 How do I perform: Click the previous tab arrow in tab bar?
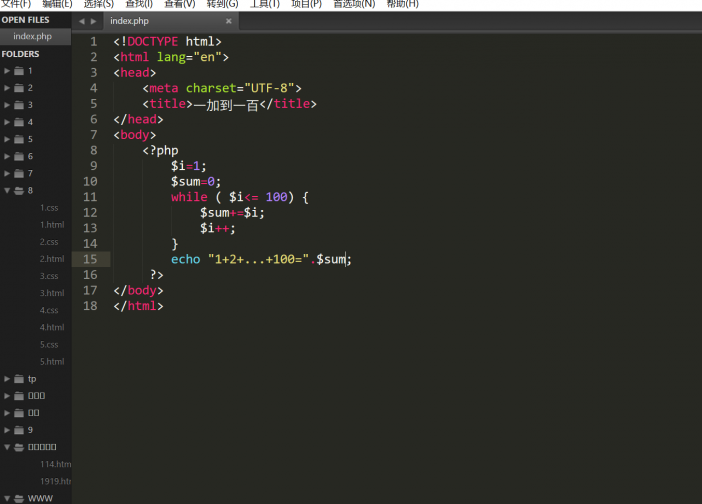coord(82,21)
